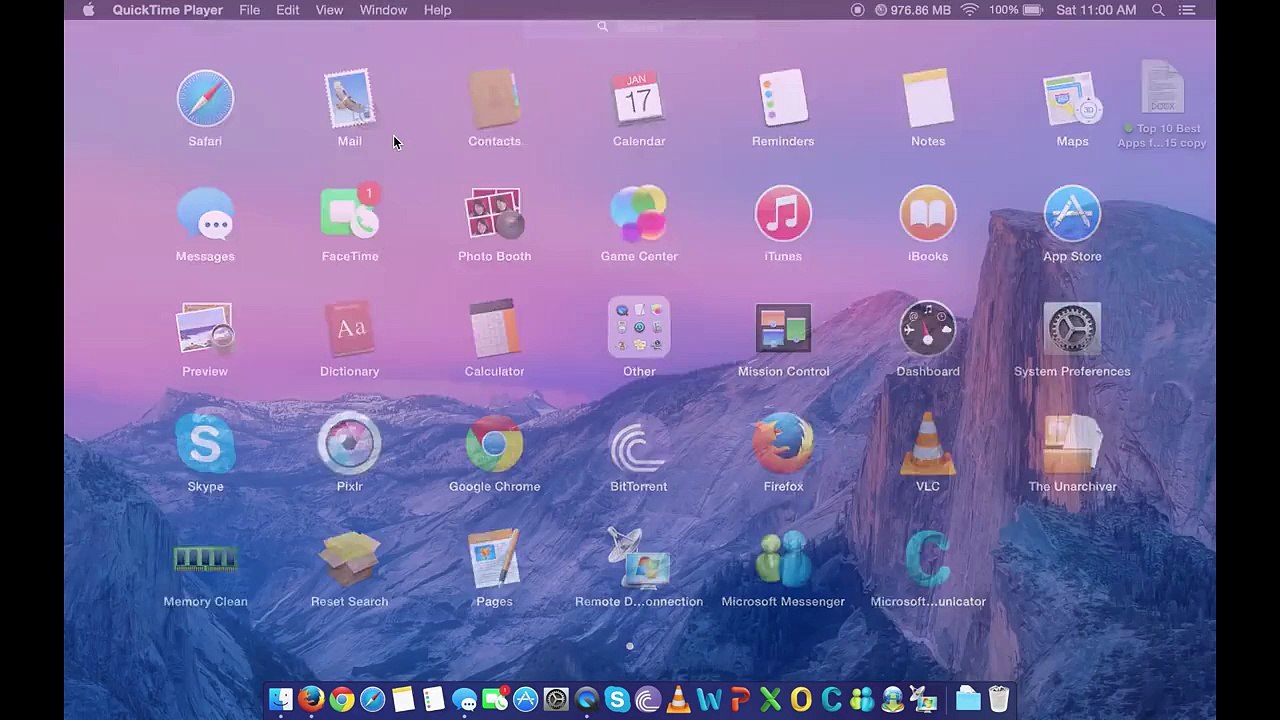Open Memory Clean in Launchpad
This screenshot has height=720, width=1280.
coord(205,559)
